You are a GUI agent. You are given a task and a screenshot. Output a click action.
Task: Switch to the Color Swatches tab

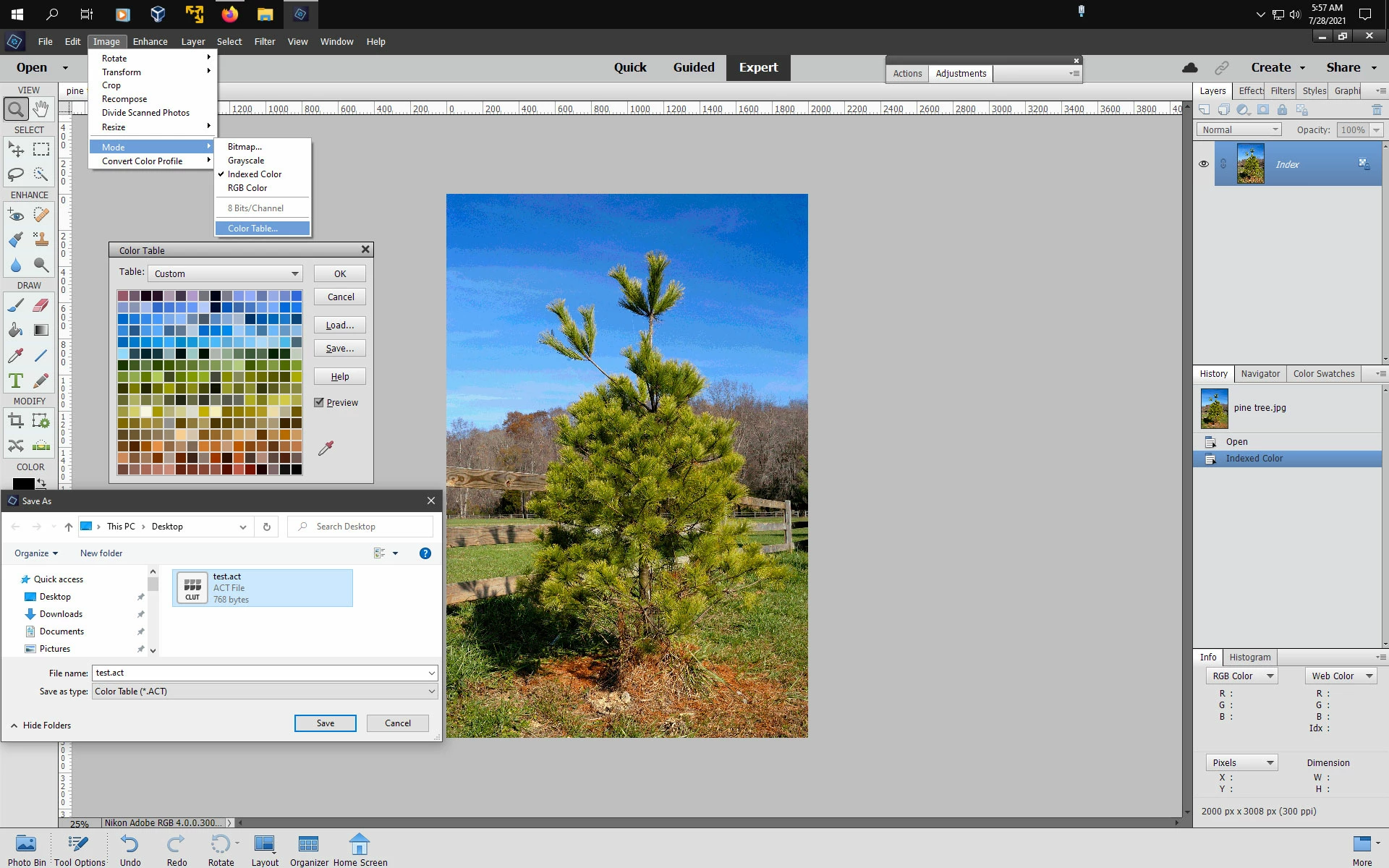click(1323, 374)
